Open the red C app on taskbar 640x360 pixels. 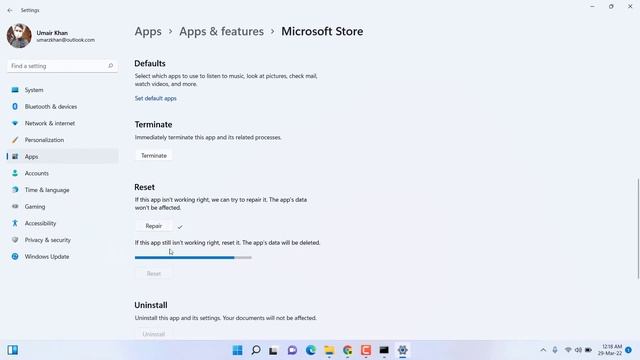[x=366, y=350]
